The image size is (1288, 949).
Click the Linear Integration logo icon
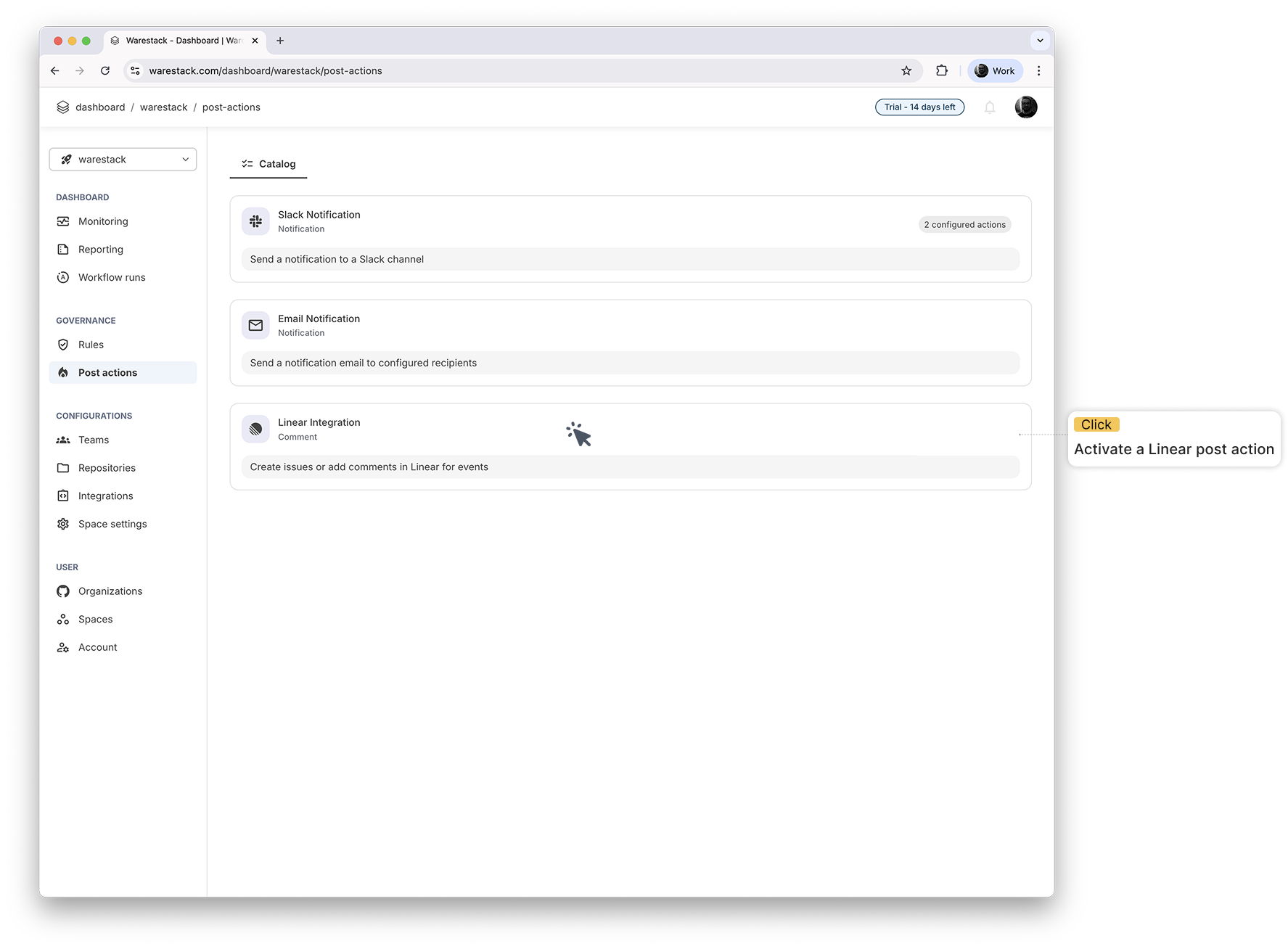[255, 430]
